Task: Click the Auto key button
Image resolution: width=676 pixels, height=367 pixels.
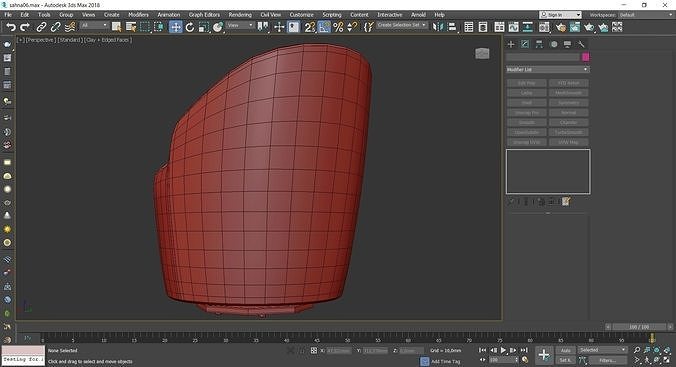Action: tap(566, 350)
